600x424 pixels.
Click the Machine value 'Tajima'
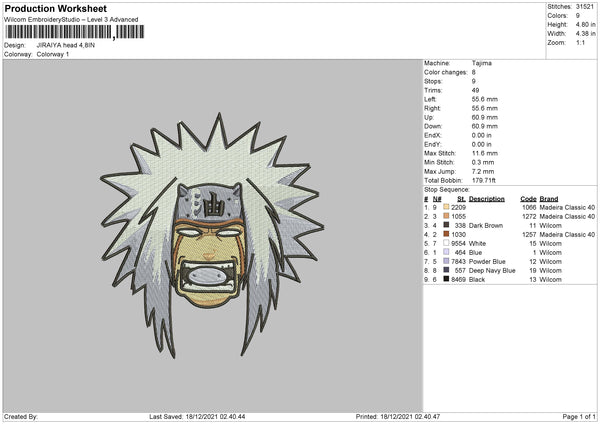(x=482, y=63)
